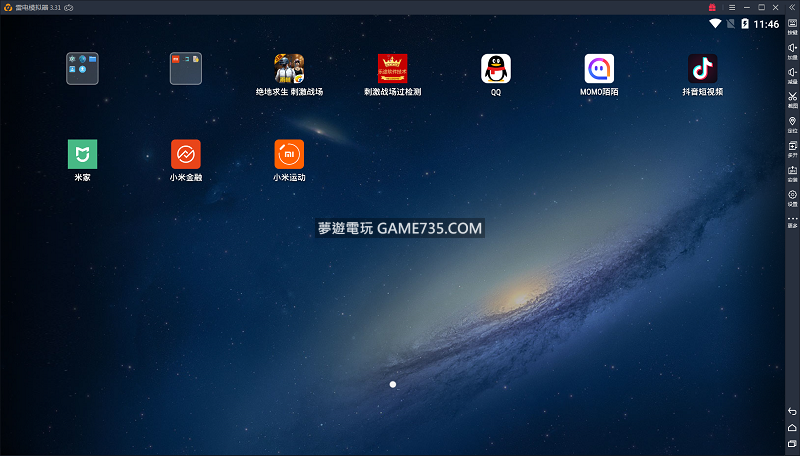The image size is (800, 456).
Task: Click the gamepad icon beside the emulator title
Action: point(69,8)
